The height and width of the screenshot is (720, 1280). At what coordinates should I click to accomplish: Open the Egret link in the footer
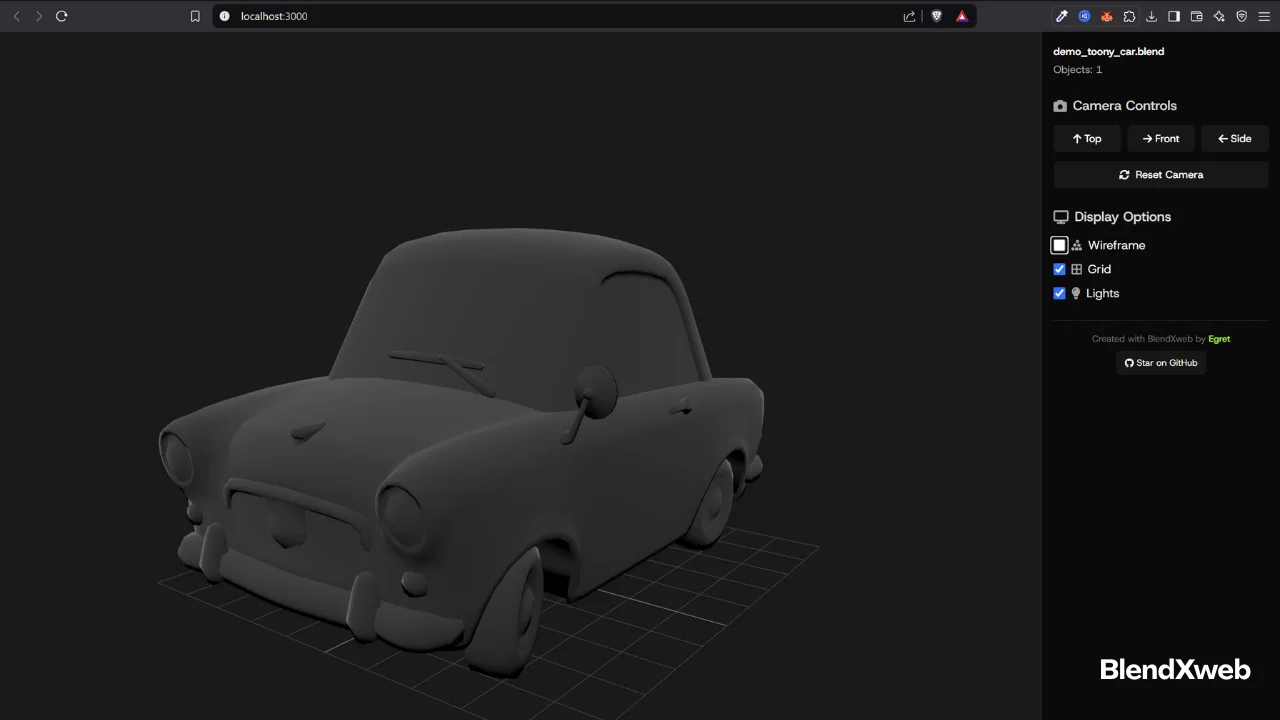coord(1219,338)
